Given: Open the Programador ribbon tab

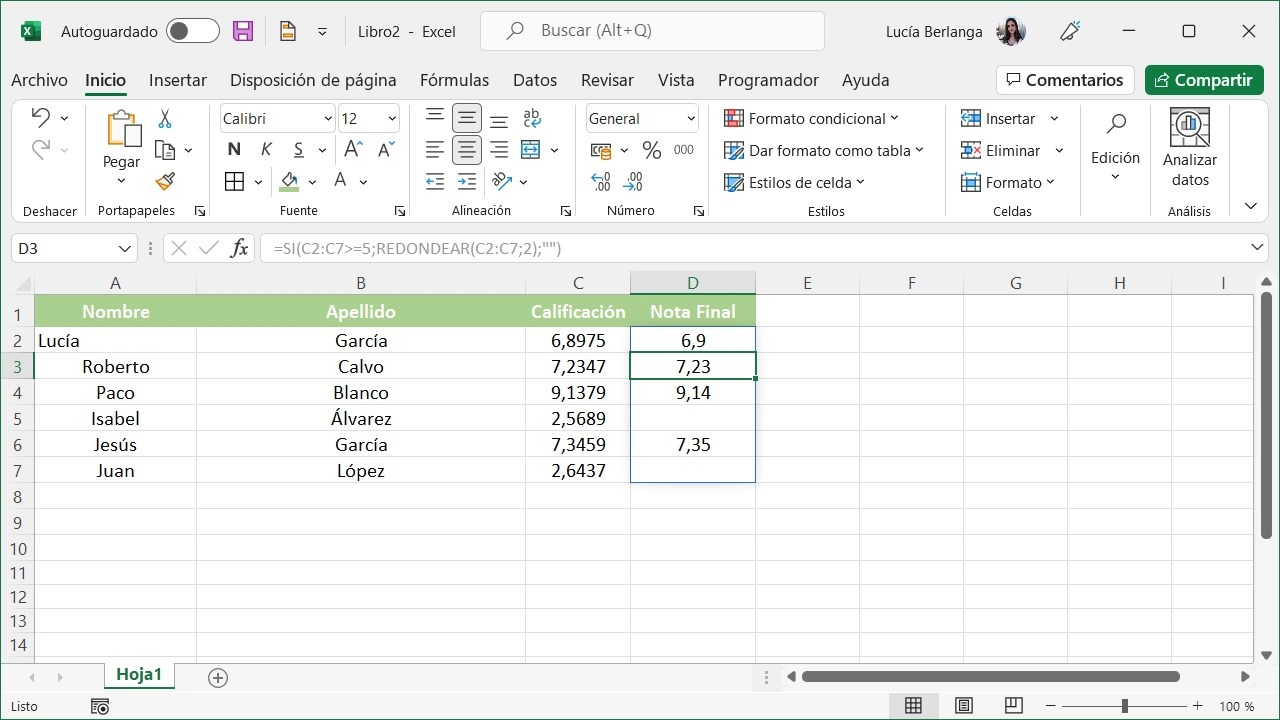Looking at the screenshot, I should point(768,80).
